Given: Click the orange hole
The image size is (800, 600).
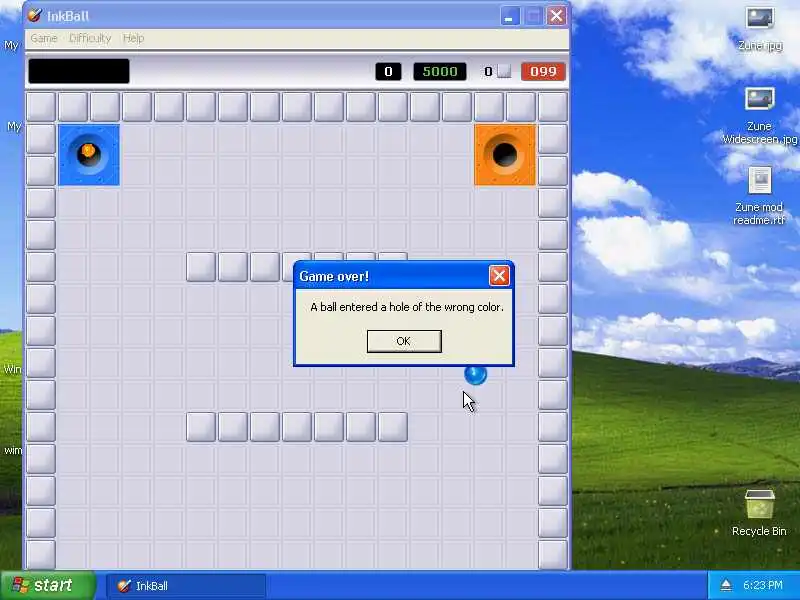Looking at the screenshot, I should click(505, 154).
